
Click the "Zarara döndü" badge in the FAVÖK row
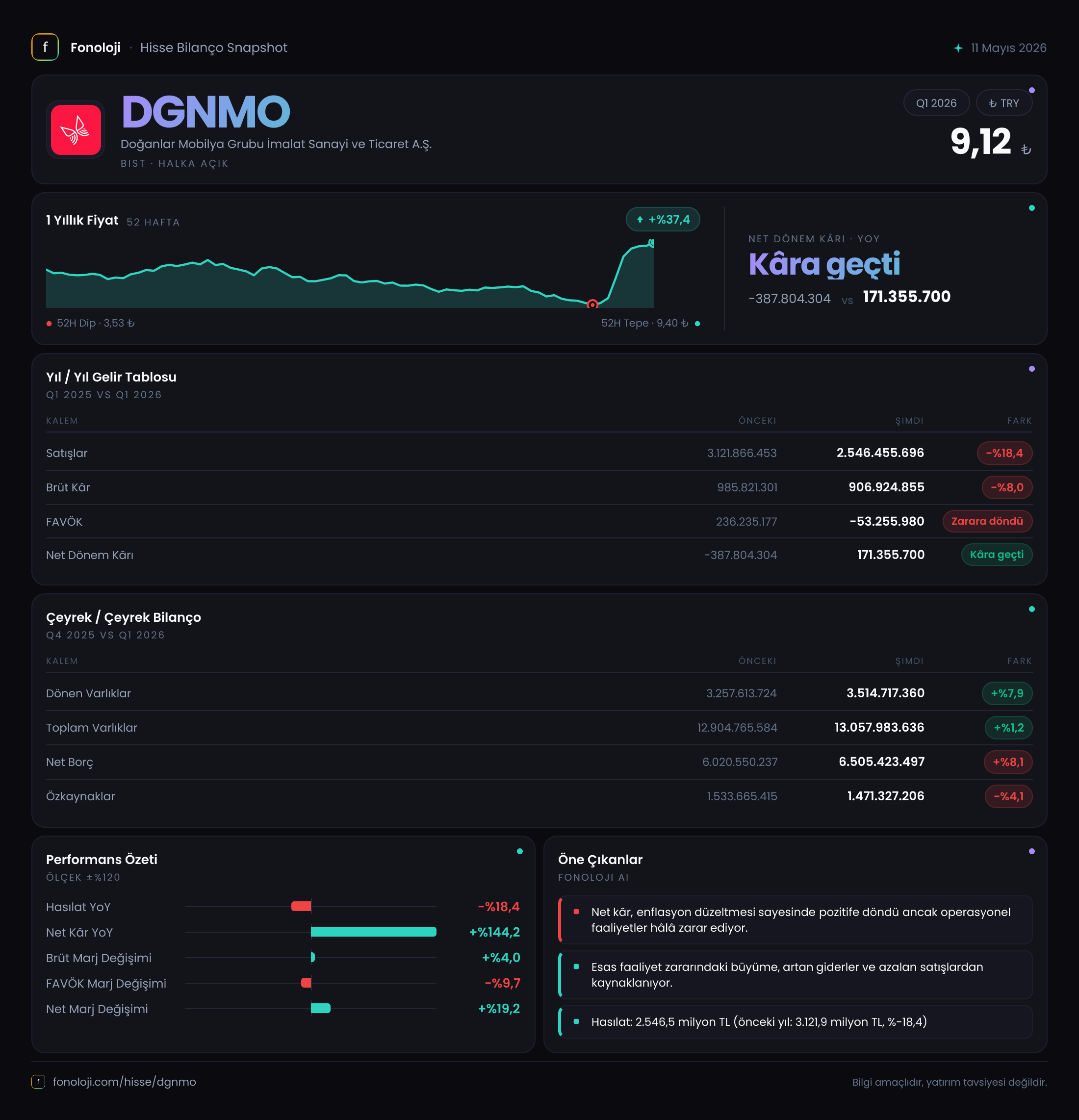(987, 521)
